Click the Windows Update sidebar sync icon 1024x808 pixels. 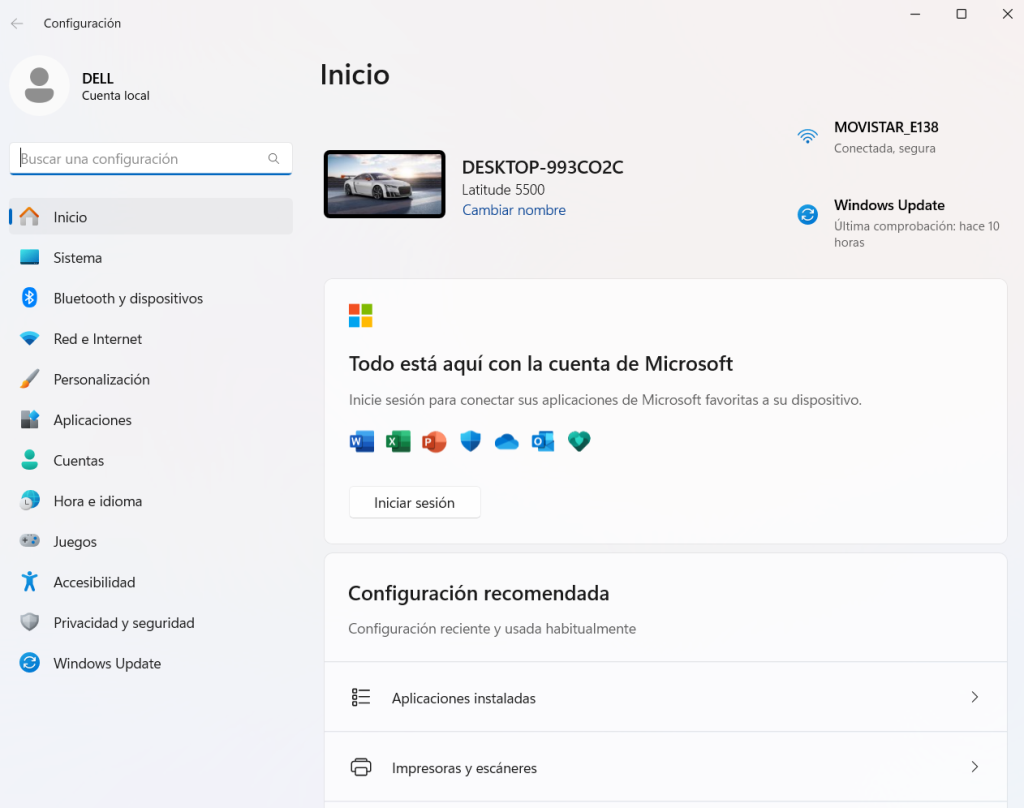click(x=29, y=662)
